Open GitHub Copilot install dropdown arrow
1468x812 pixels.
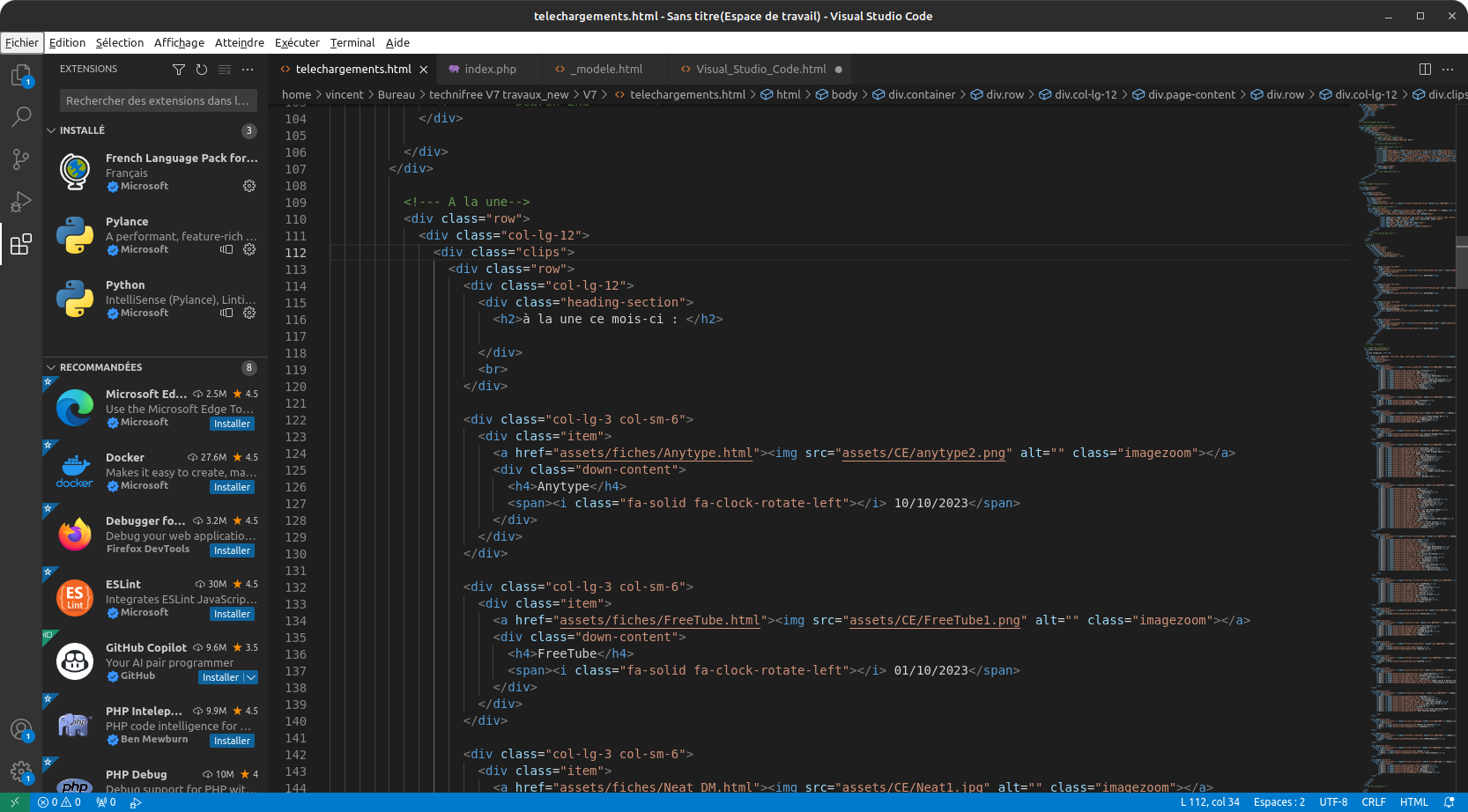coord(251,677)
